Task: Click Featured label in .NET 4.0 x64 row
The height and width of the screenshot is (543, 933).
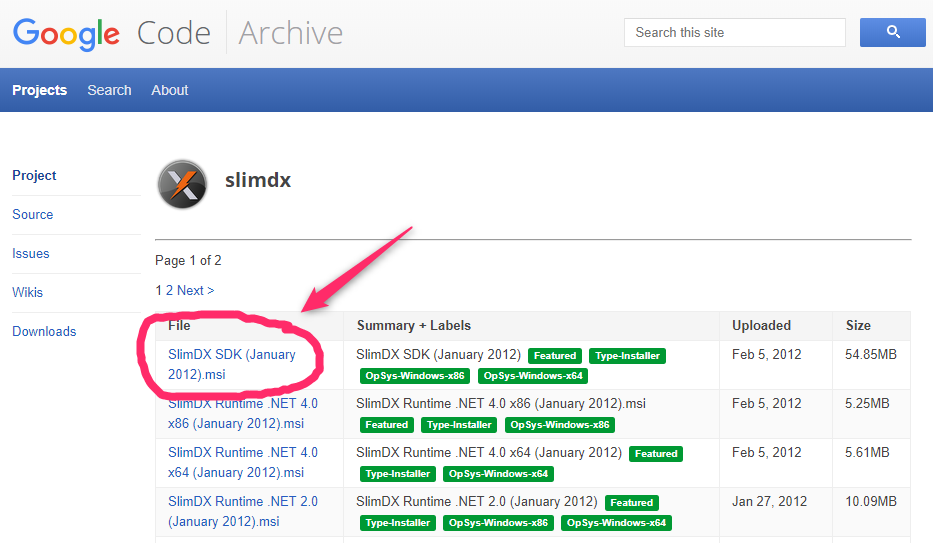Action: pos(656,454)
